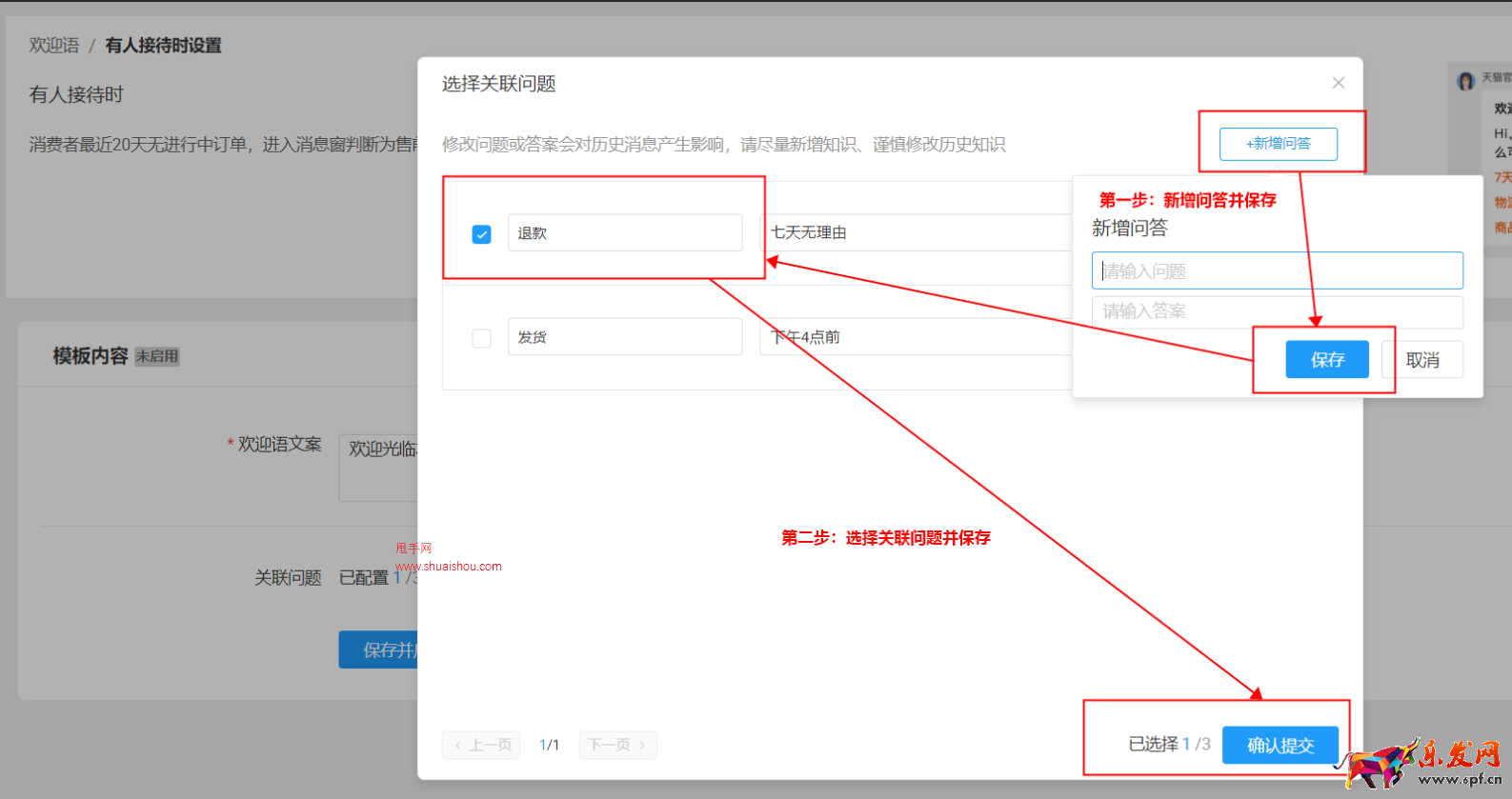Submit selection with 确认提交 button
The width and height of the screenshot is (1512, 799).
coord(1280,745)
